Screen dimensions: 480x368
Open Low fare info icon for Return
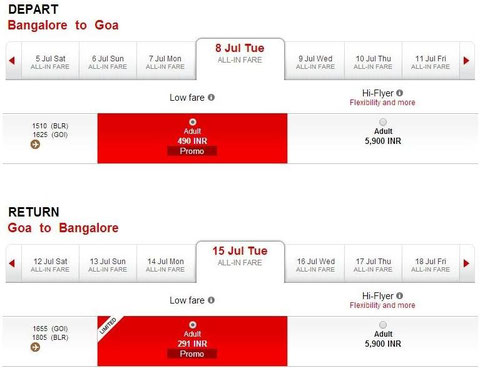[211, 300]
